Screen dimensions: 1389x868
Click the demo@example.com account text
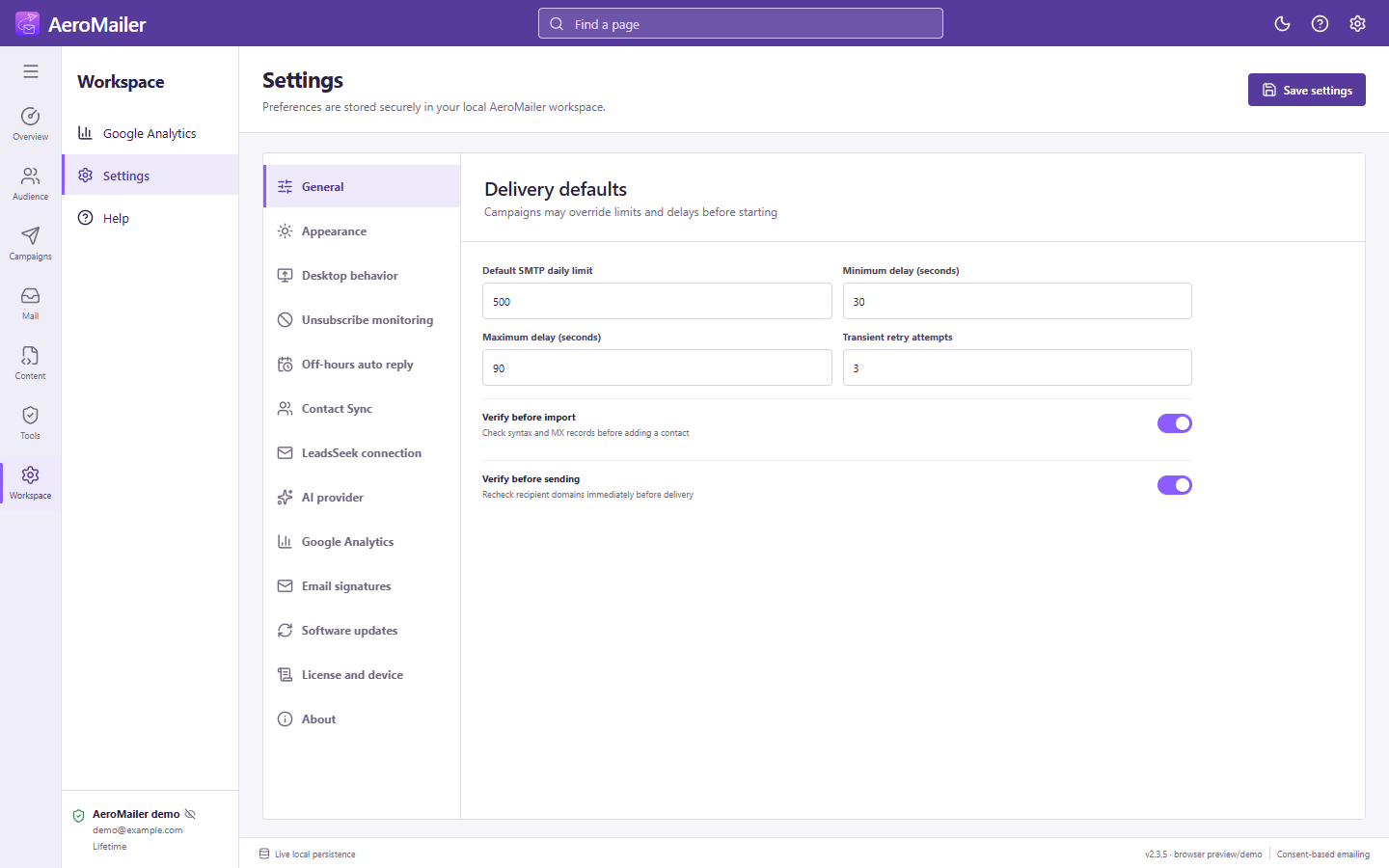[137, 829]
